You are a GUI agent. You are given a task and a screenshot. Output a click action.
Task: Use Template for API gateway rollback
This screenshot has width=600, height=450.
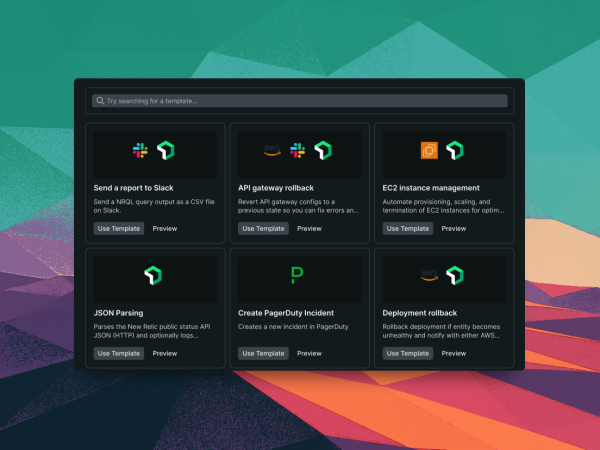(263, 228)
